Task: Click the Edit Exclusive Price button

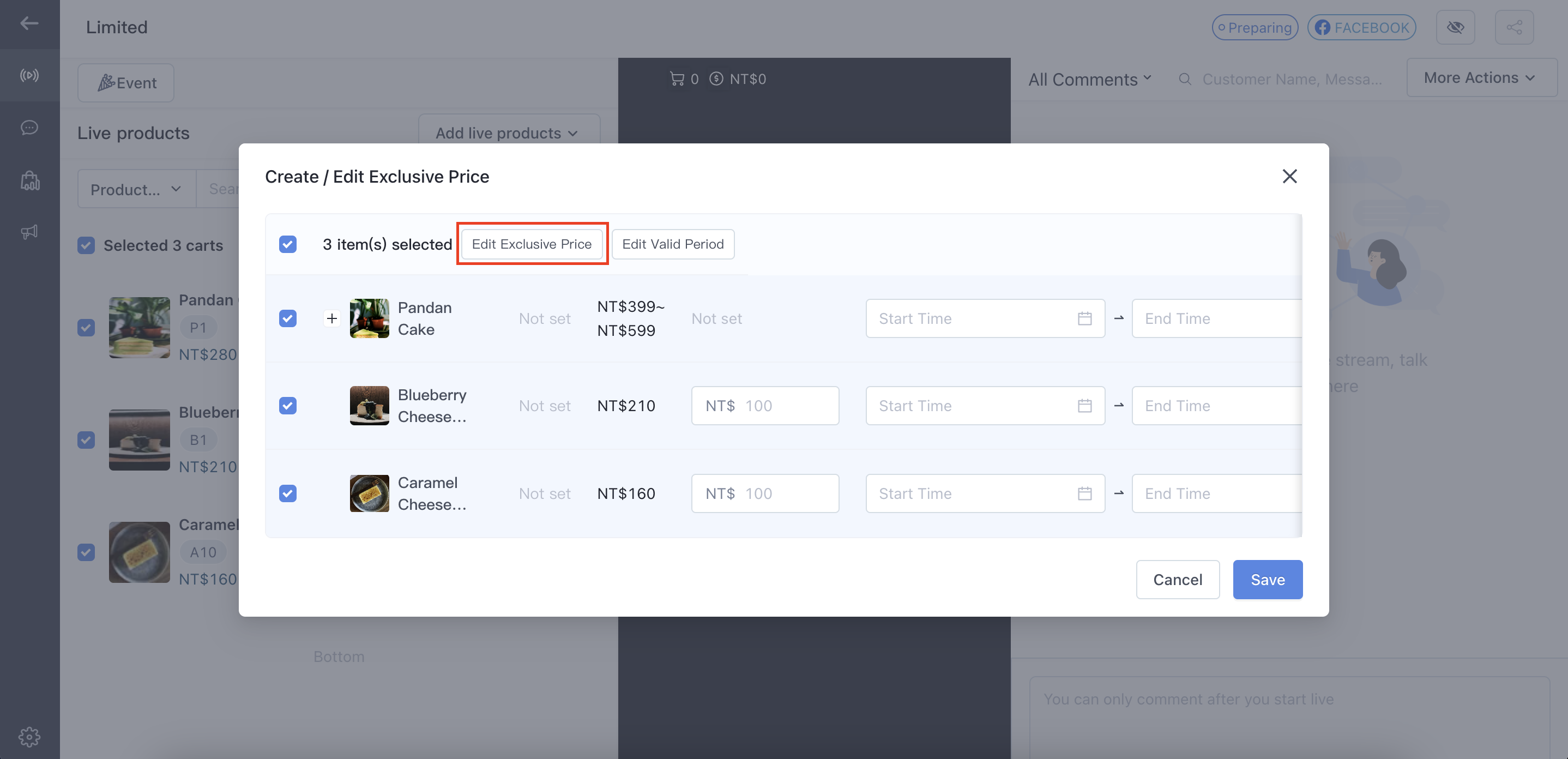Action: [x=532, y=244]
